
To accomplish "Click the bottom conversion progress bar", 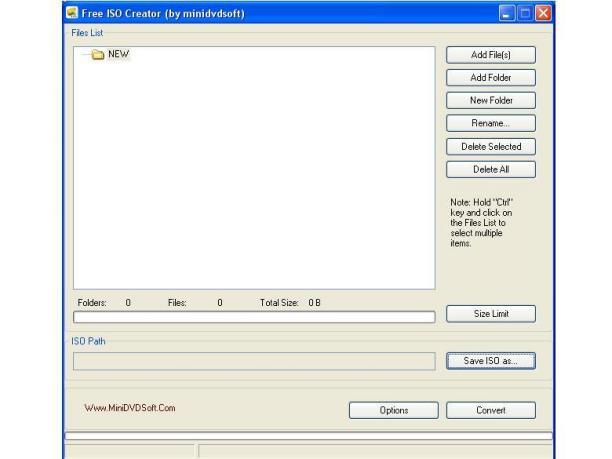I will pyautogui.click(x=308, y=436).
